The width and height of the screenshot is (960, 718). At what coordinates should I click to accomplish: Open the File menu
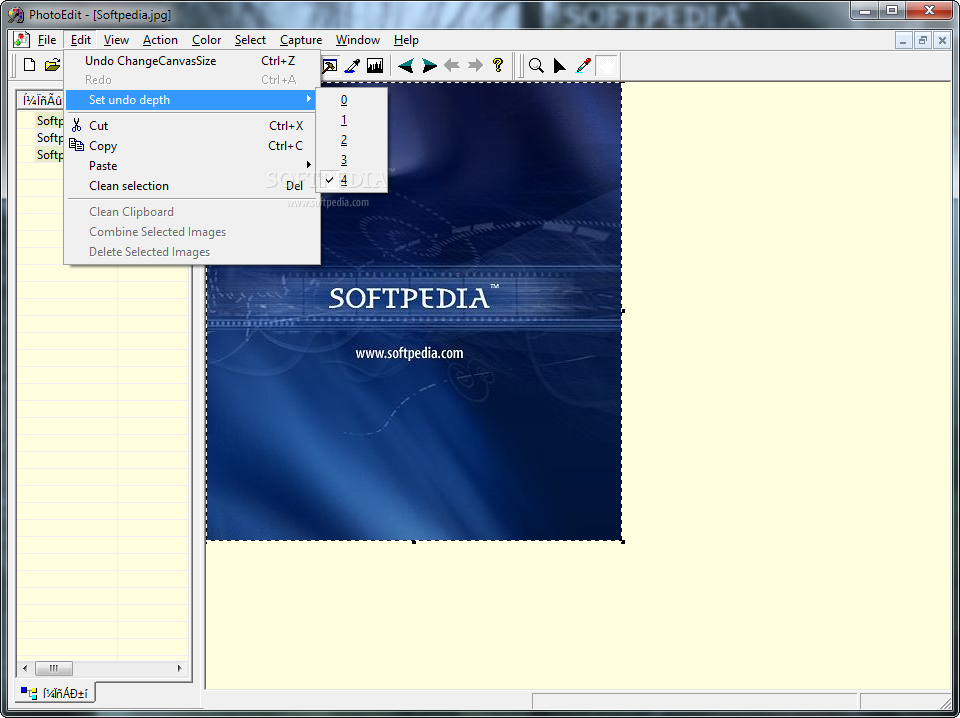47,40
